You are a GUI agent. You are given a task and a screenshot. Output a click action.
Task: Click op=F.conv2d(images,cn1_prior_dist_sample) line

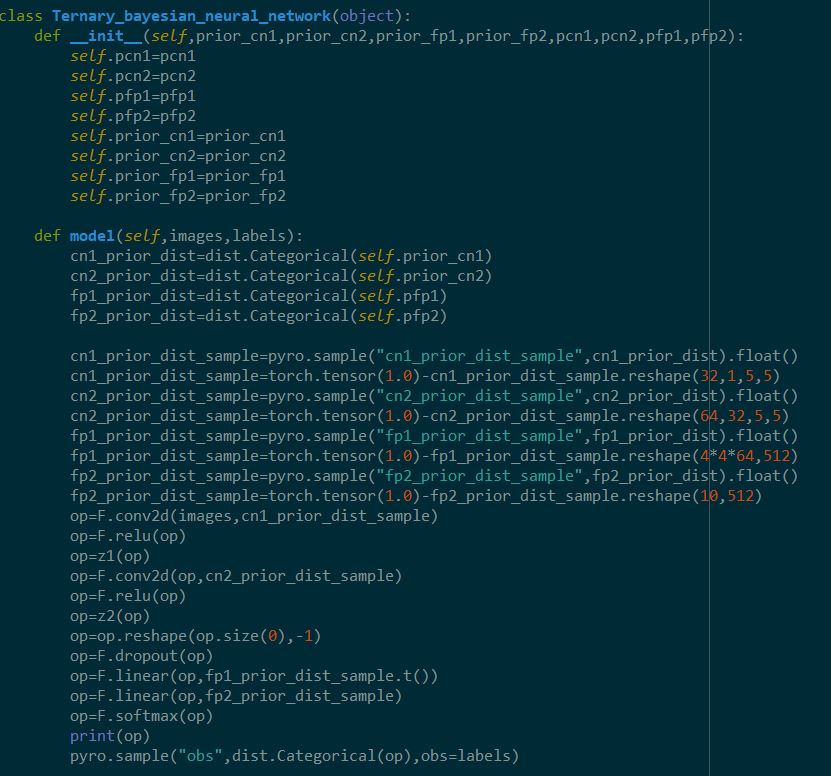(254, 516)
